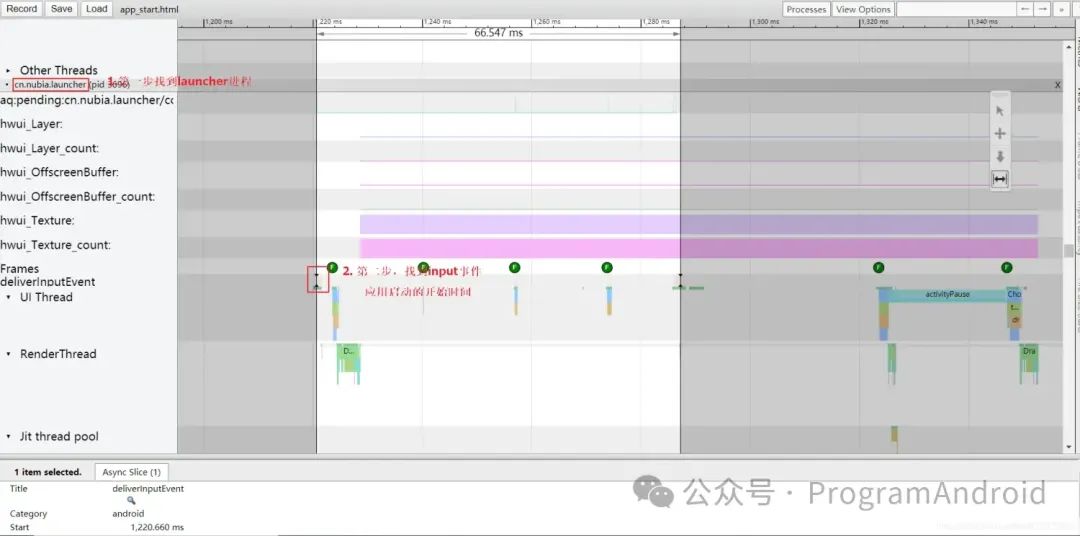Click the purple hwui_Texture counter bar
Image resolution: width=1080 pixels, height=536 pixels.
[x=698, y=224]
